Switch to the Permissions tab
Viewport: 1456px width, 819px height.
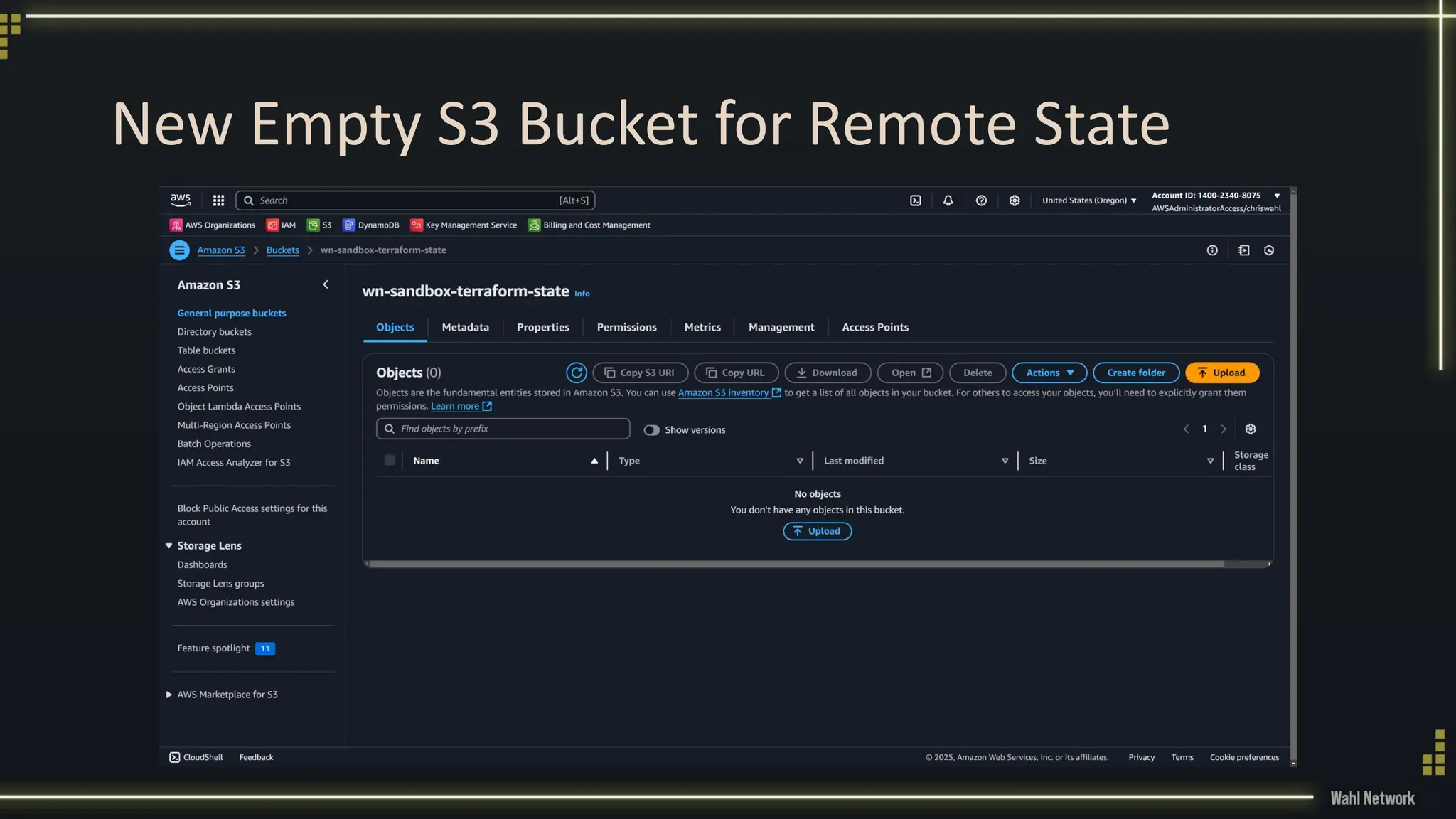click(626, 327)
